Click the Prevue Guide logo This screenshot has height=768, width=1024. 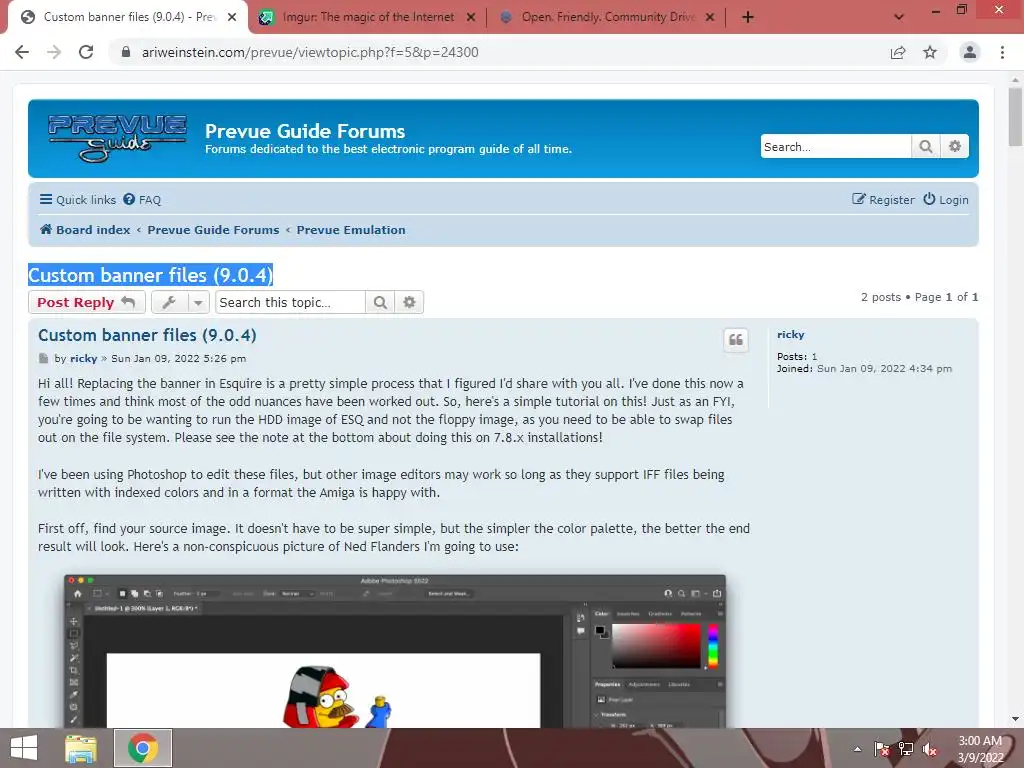(118, 138)
